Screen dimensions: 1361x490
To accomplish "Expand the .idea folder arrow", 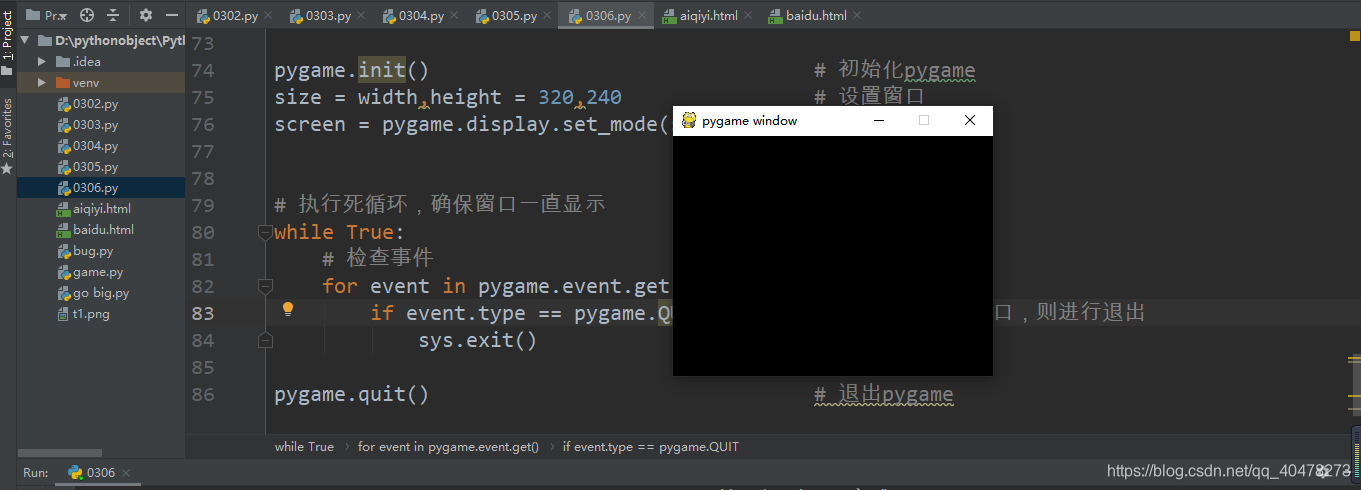I will (x=42, y=62).
